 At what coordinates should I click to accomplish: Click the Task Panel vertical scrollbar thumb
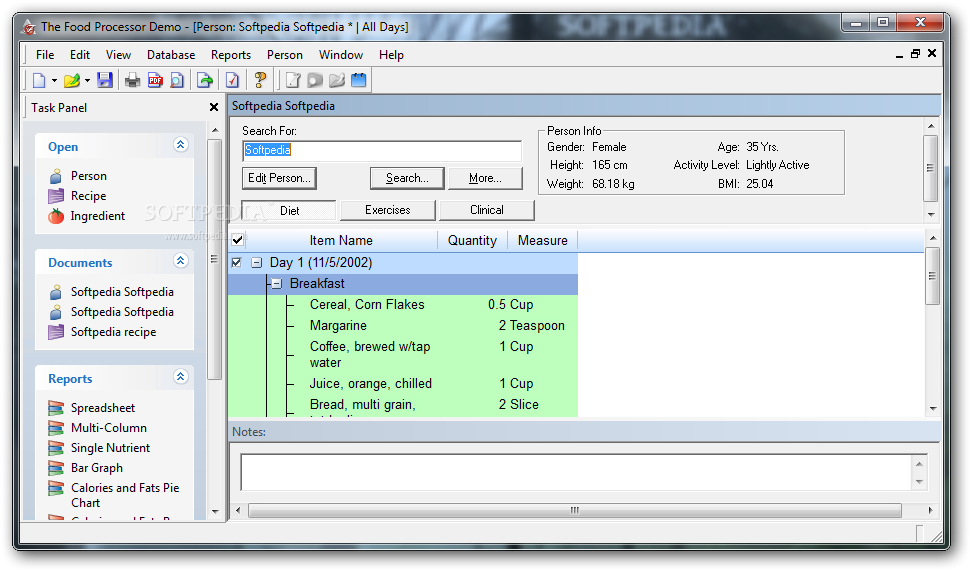tap(215, 259)
